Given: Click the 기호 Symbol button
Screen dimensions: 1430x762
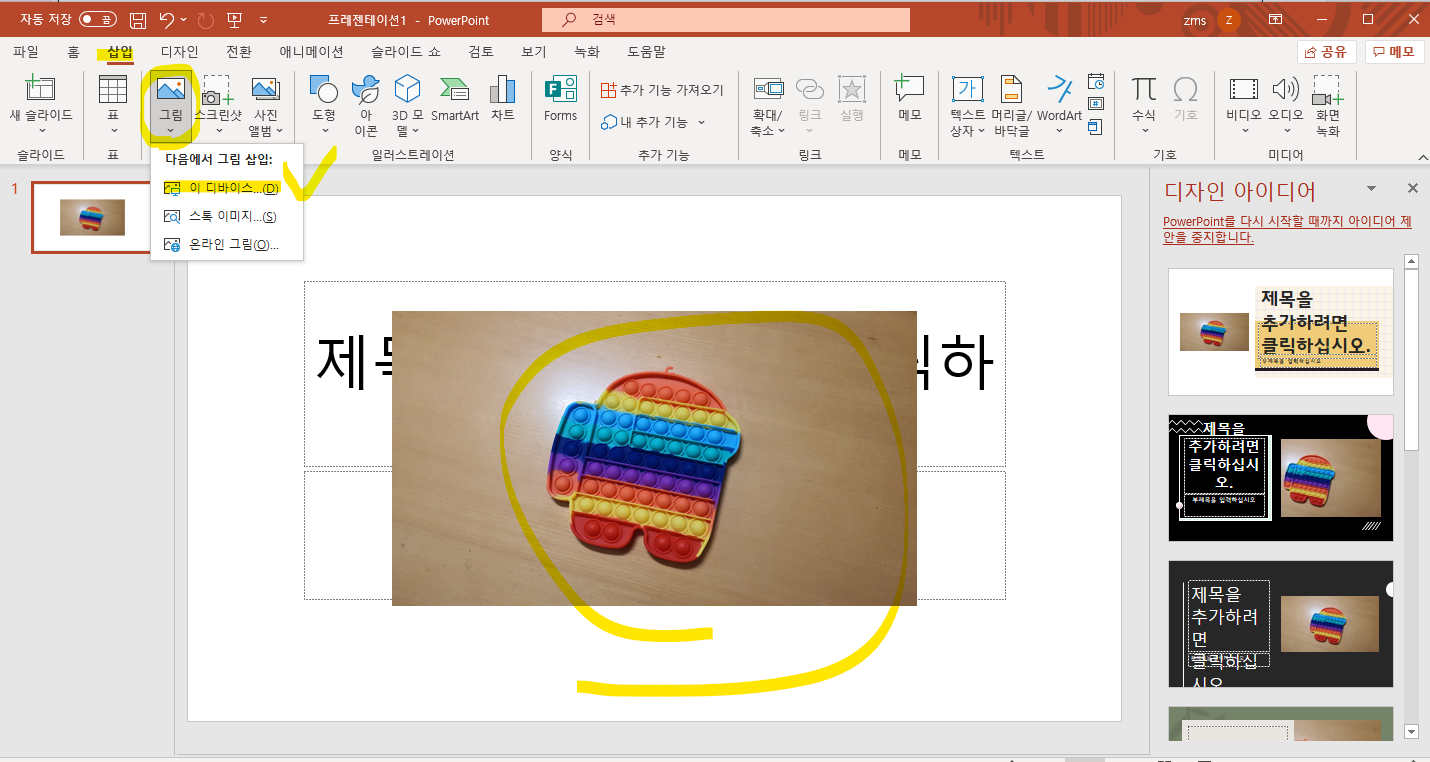Looking at the screenshot, I should pos(1185,98).
